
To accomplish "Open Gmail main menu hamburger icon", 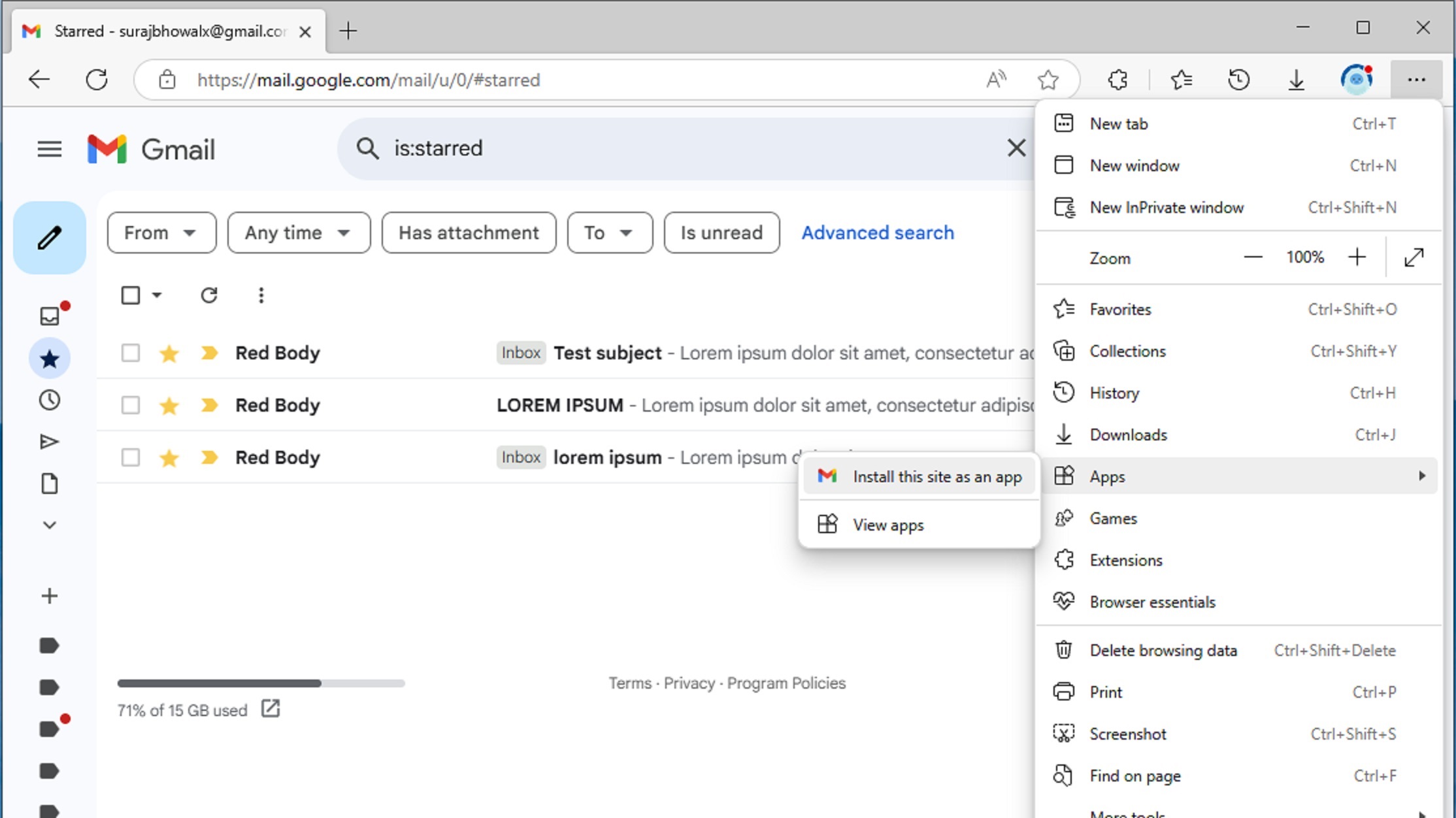I will coord(50,150).
